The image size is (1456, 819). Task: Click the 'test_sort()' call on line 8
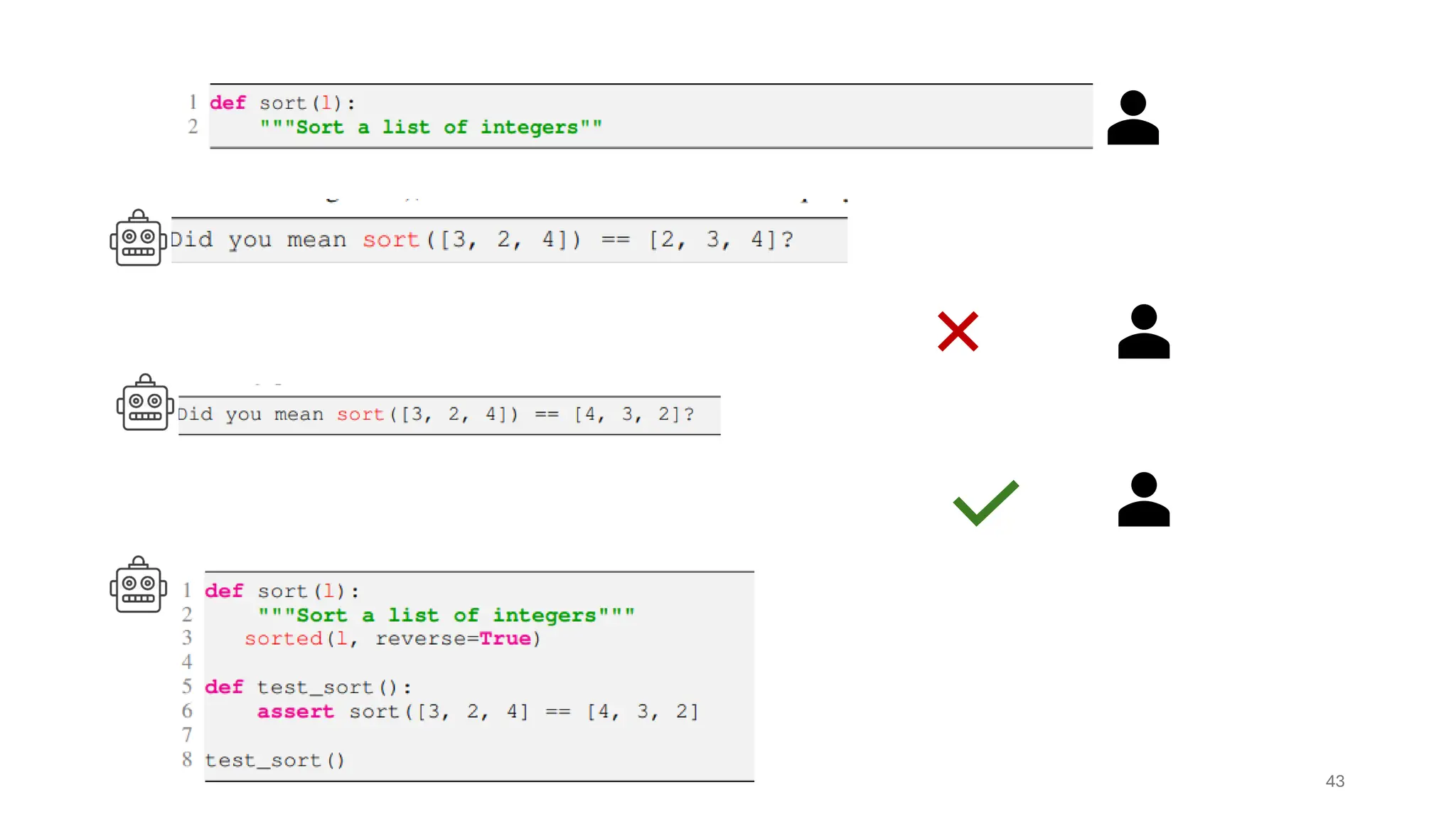(x=274, y=761)
